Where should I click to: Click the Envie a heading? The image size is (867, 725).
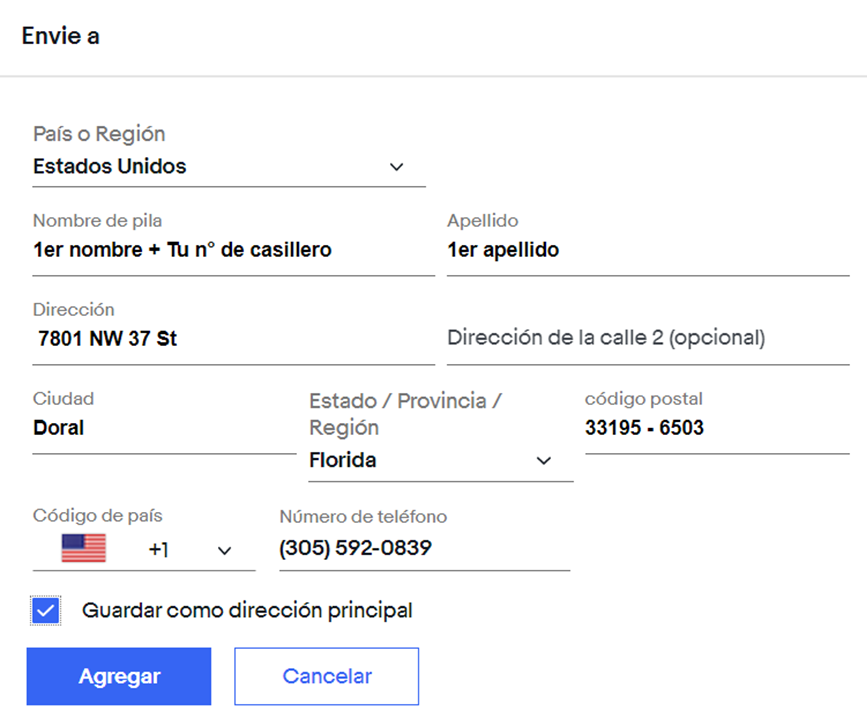[x=60, y=36]
